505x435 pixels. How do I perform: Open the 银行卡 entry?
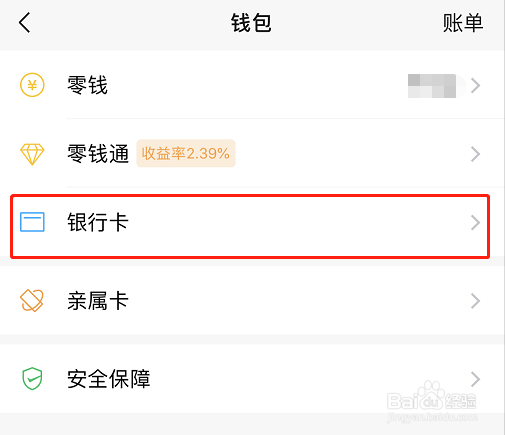pyautogui.click(x=250, y=226)
